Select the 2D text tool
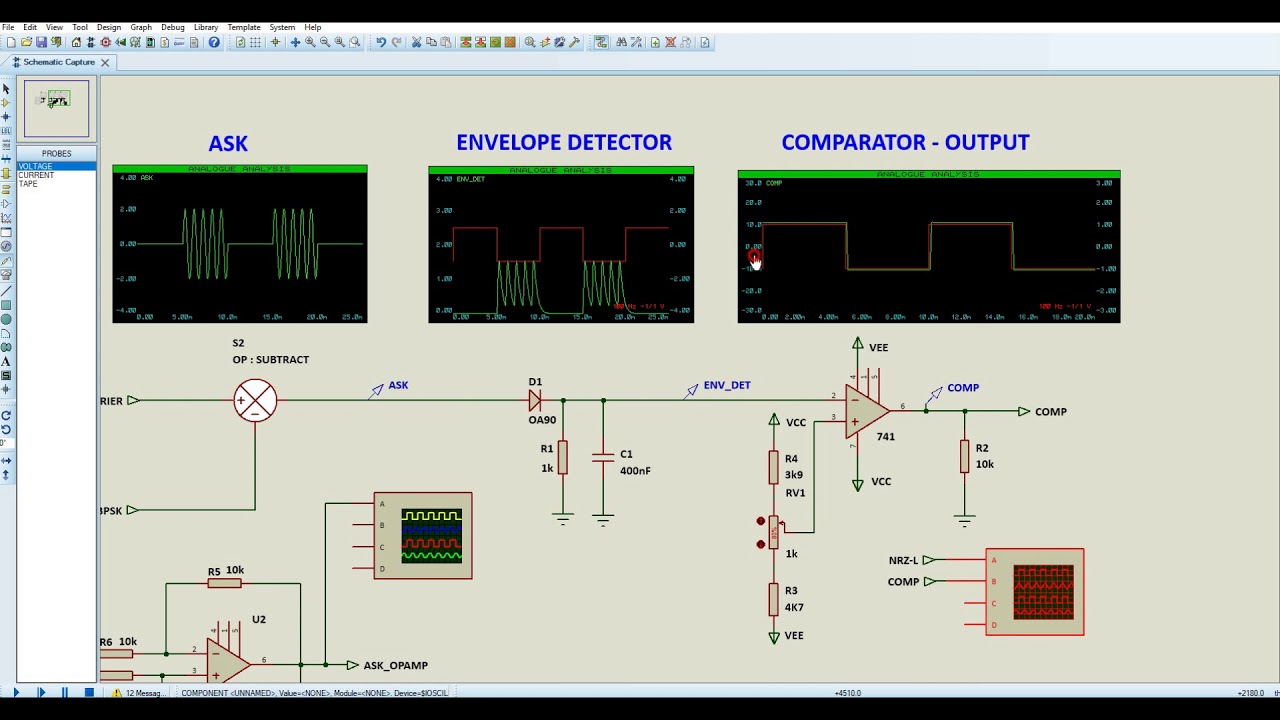Viewport: 1280px width, 720px height. (x=6, y=361)
